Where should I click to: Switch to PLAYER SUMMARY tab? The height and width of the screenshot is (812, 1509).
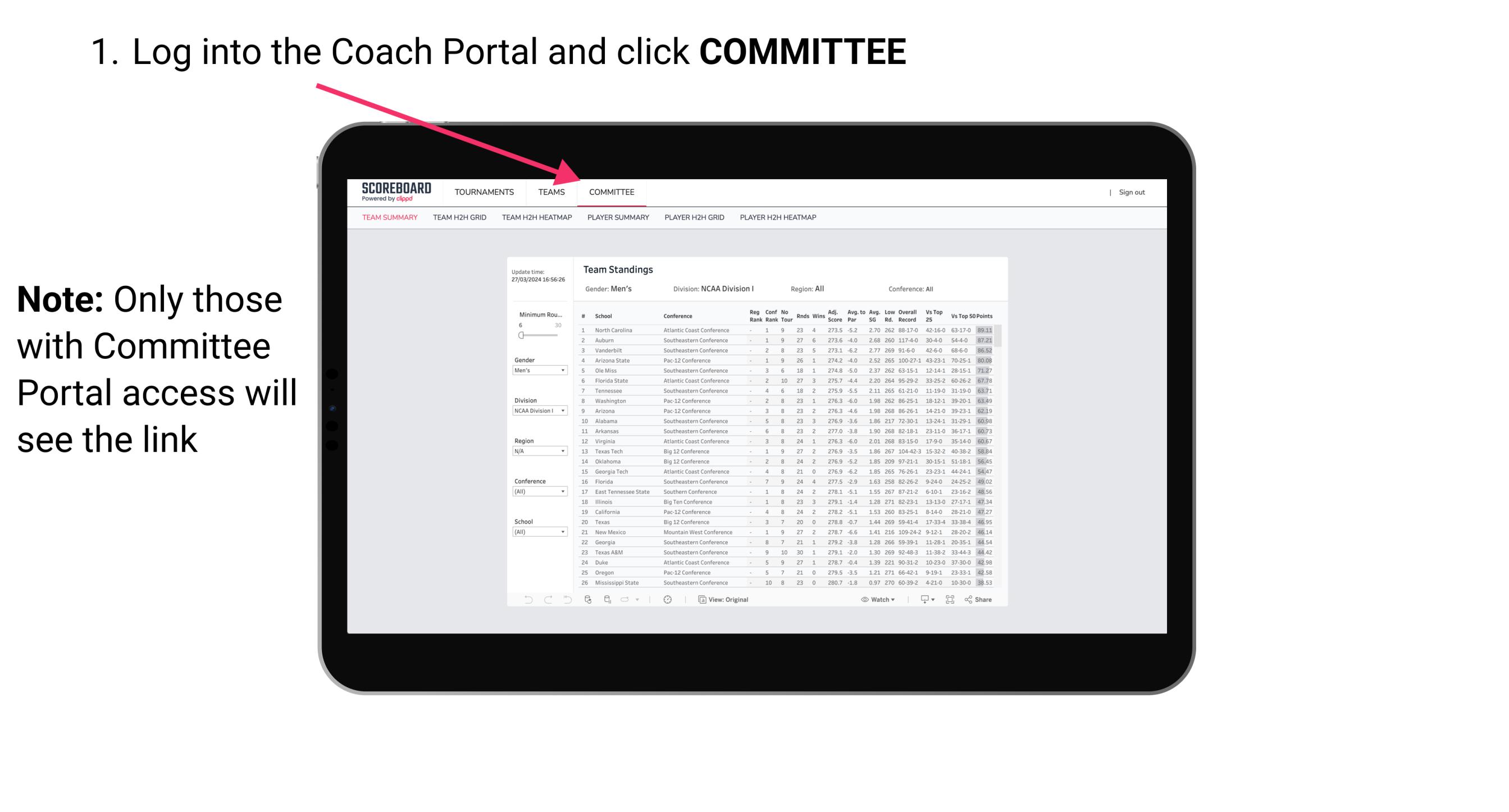pos(618,219)
